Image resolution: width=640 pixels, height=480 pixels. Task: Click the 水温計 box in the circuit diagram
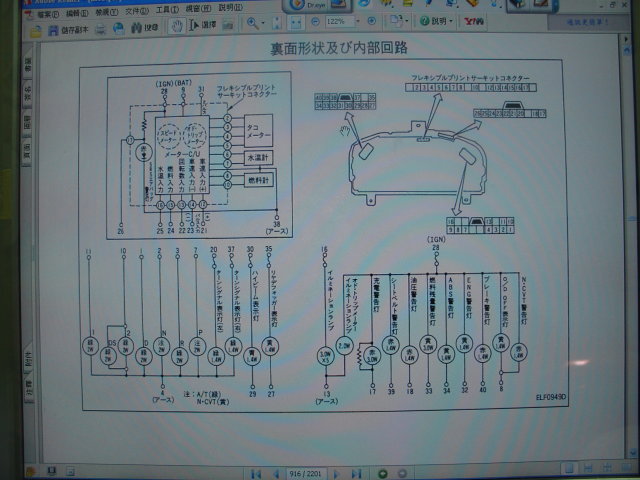click(258, 157)
